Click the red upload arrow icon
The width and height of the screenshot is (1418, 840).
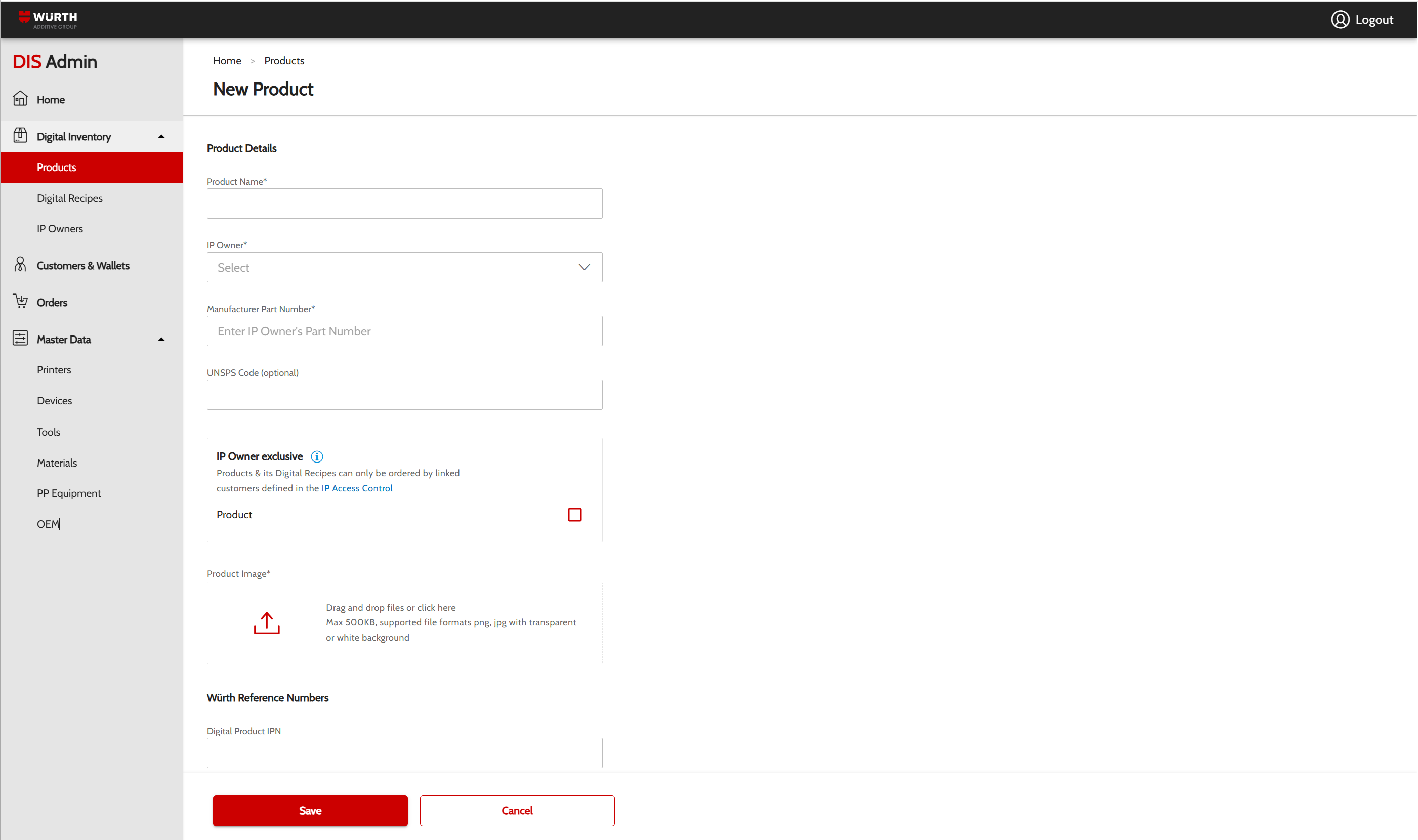tap(267, 622)
